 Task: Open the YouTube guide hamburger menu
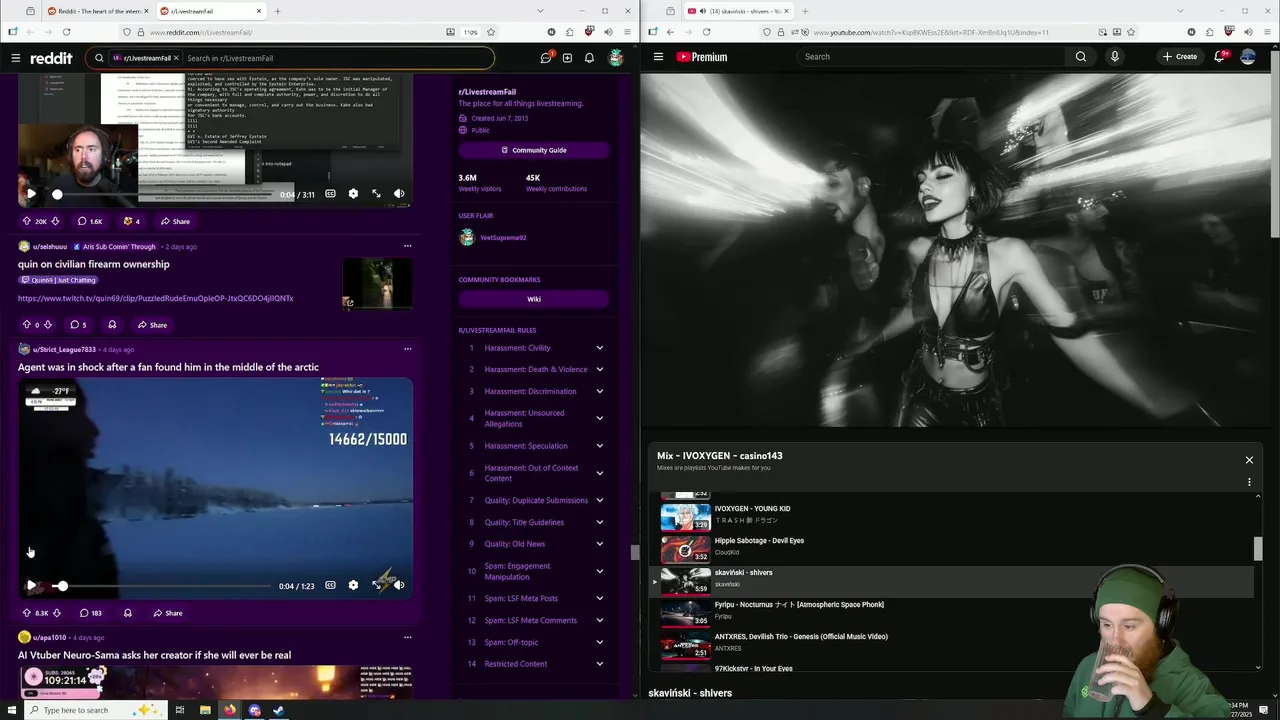click(658, 57)
